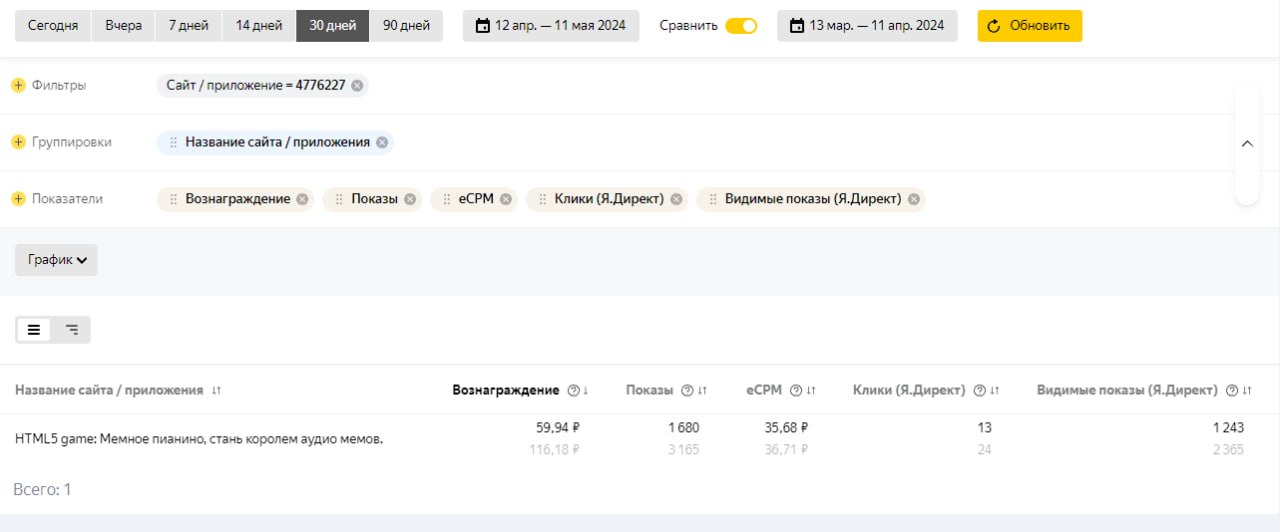Select the Сегодня period
The height and width of the screenshot is (532, 1280).
coord(53,26)
